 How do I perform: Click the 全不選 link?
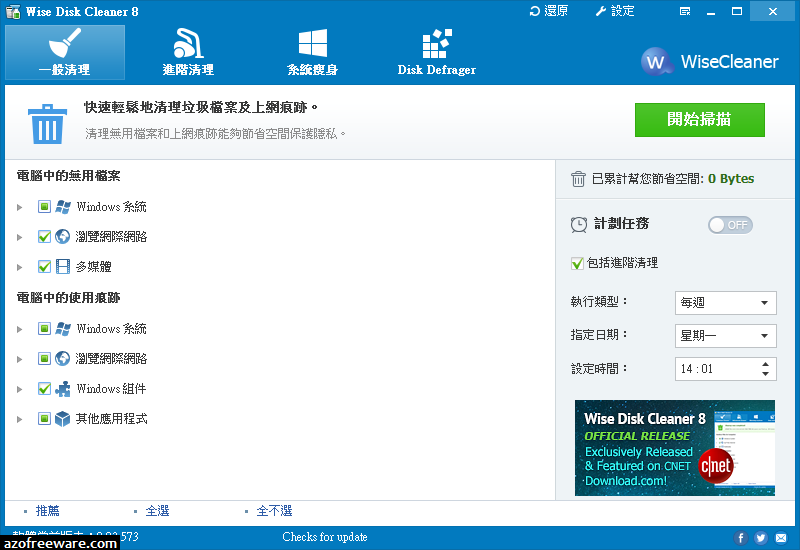[274, 511]
